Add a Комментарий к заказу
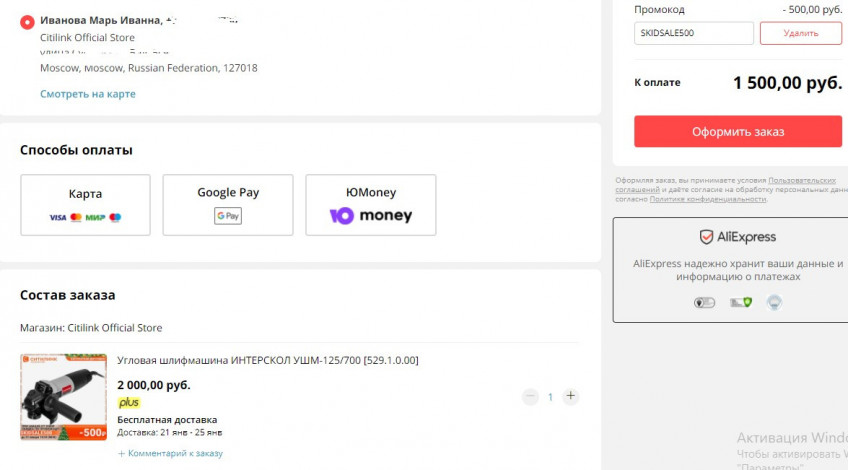This screenshot has width=848, height=470. (174, 453)
